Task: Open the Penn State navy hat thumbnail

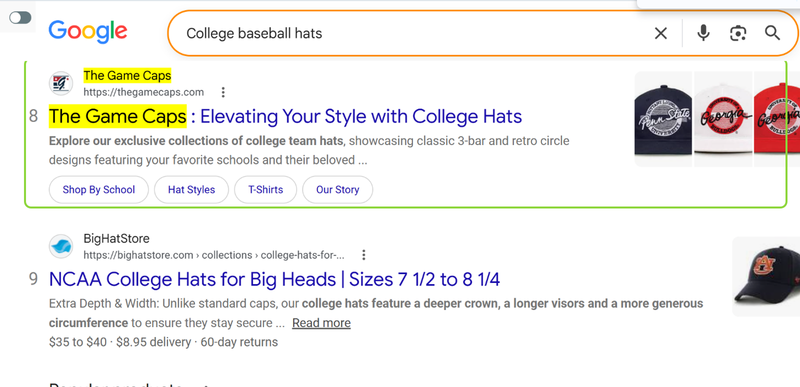Action: [x=663, y=119]
